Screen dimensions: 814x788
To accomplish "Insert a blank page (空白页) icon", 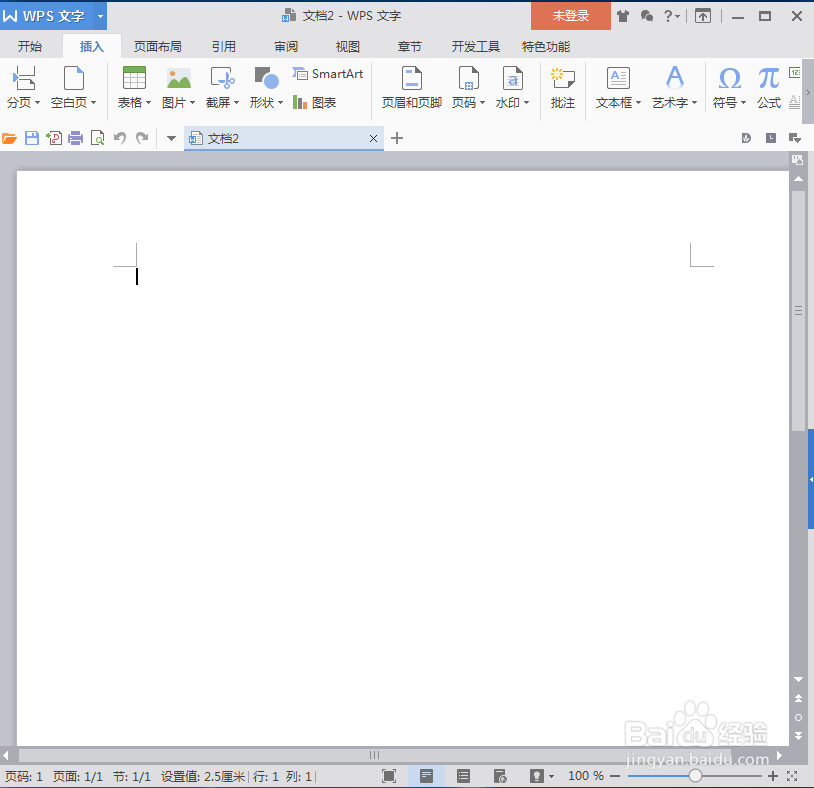I will [x=73, y=78].
